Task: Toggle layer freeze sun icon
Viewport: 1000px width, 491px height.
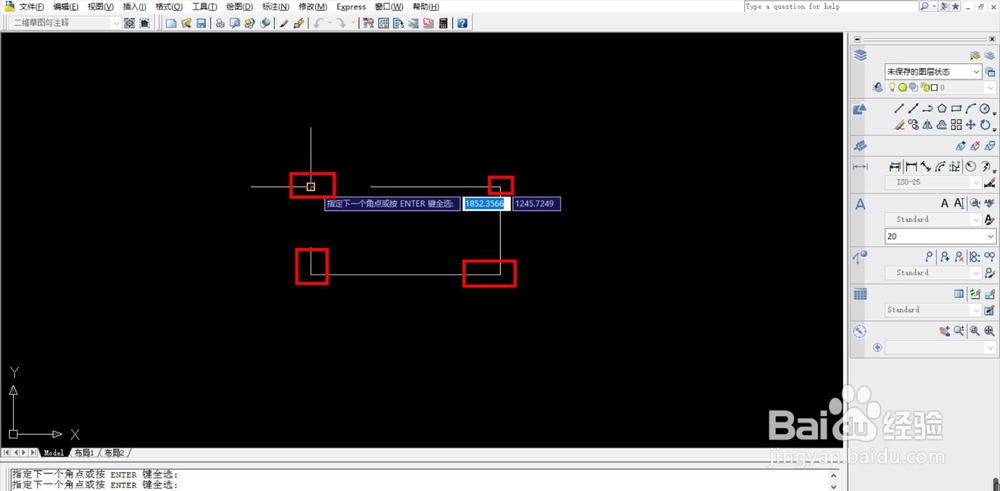Action: tap(902, 87)
